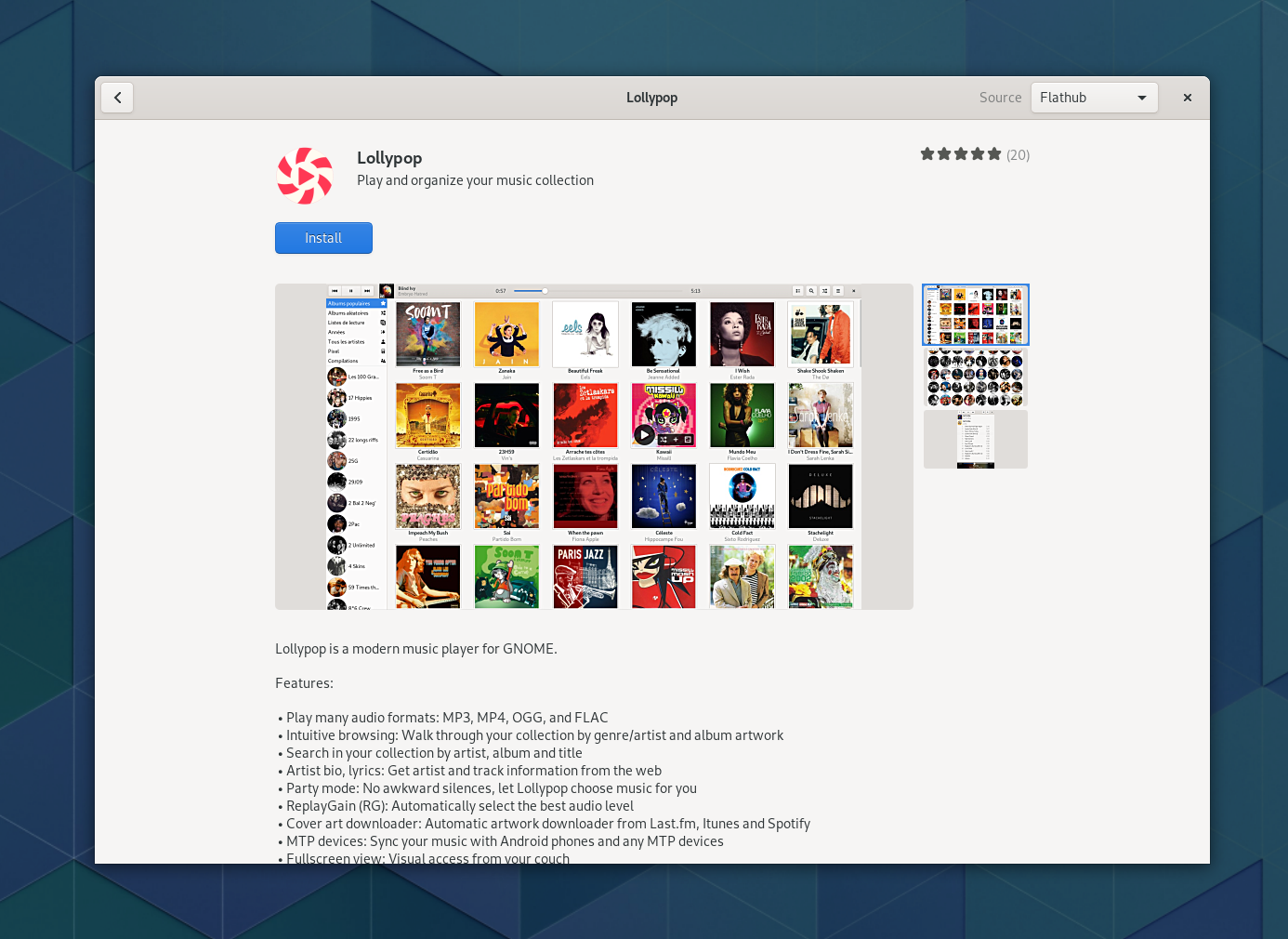Open the five-star rating reviews
Image resolution: width=1288 pixels, height=939 pixels.
[961, 154]
